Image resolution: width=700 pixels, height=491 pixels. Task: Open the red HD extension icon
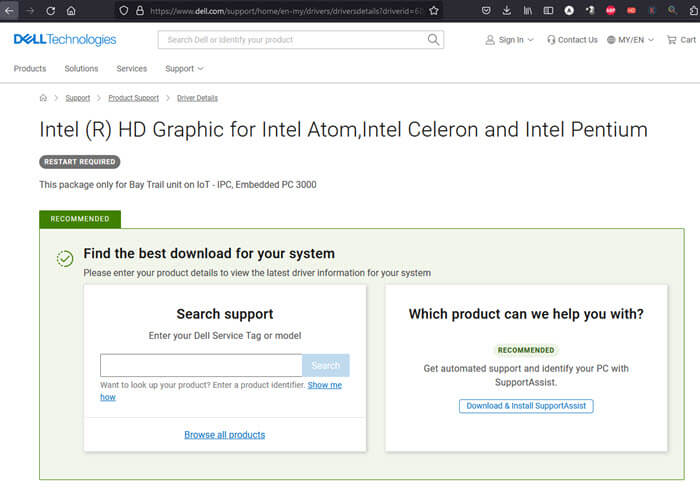coord(631,11)
